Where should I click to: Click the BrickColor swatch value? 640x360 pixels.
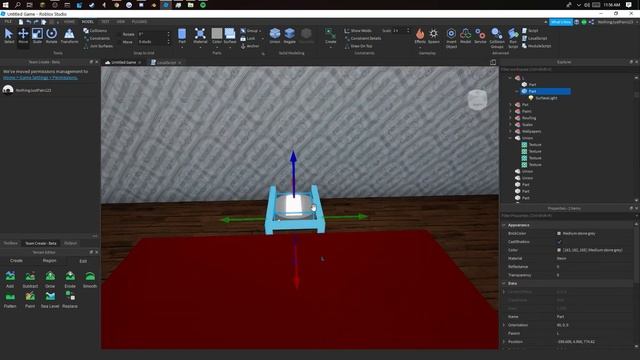(x=559, y=233)
